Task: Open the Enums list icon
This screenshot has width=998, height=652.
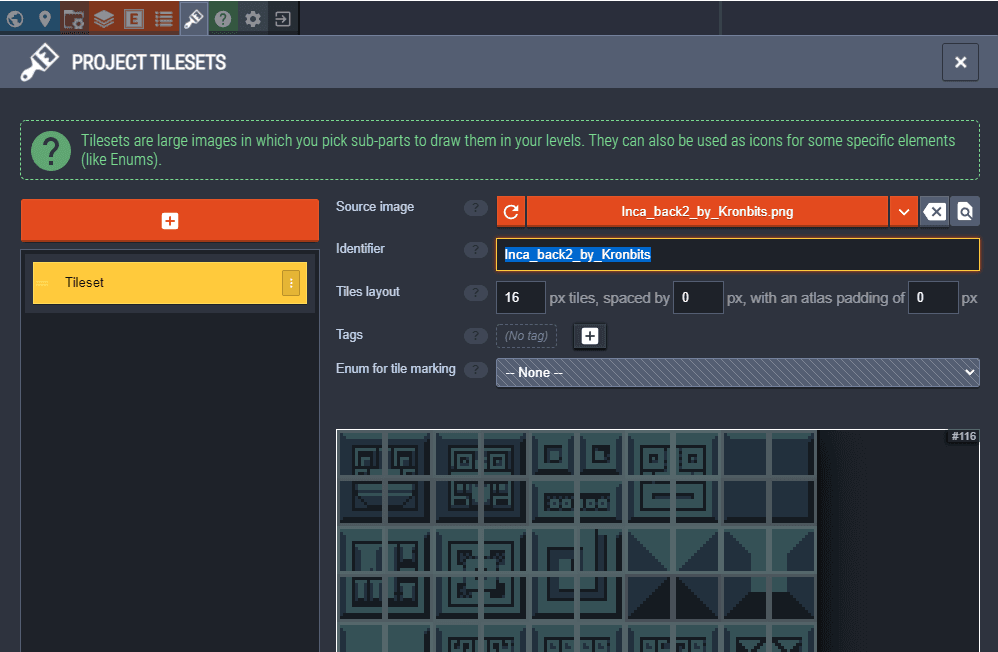Action: pyautogui.click(x=164, y=18)
